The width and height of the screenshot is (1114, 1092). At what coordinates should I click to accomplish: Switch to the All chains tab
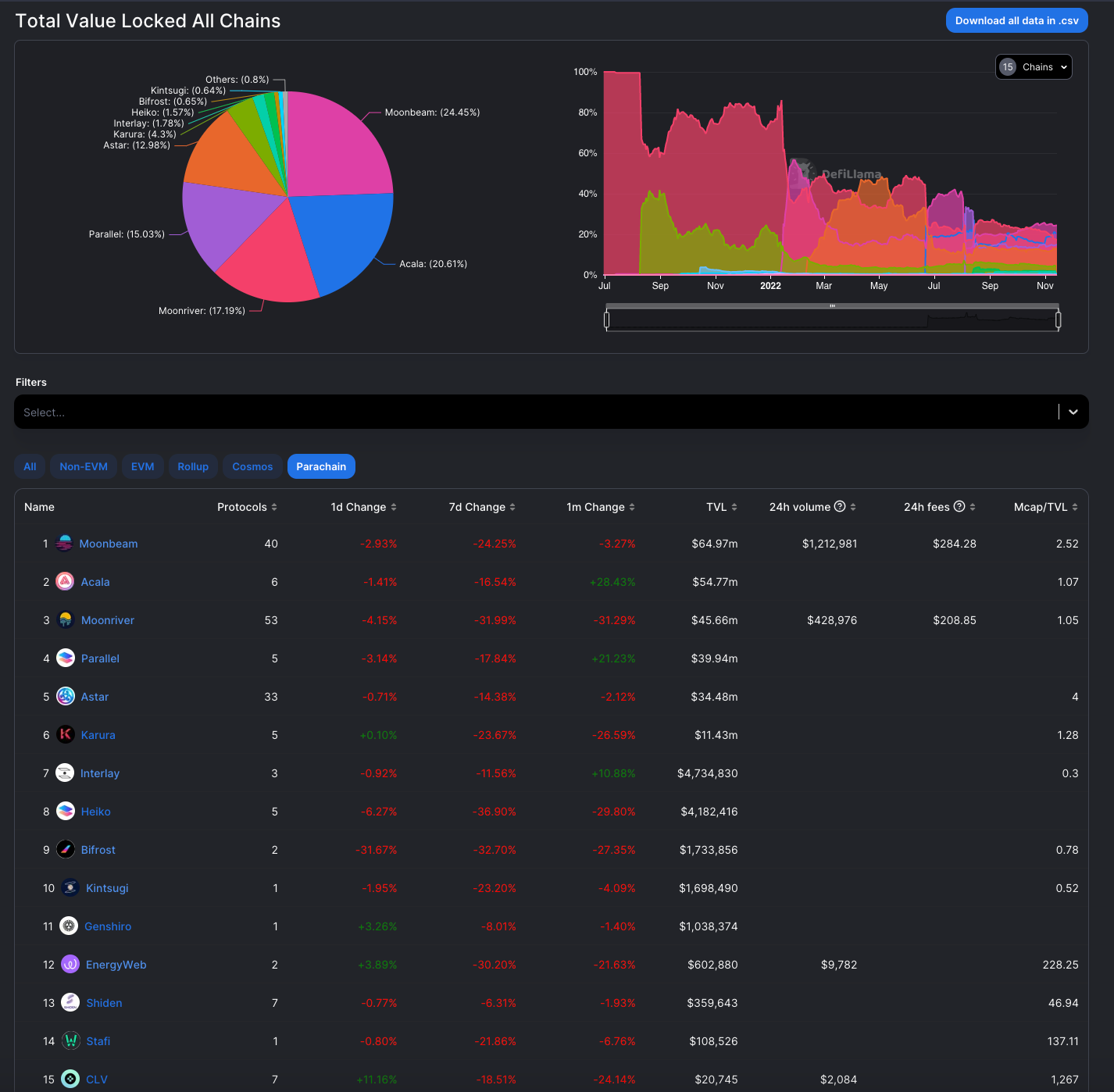[30, 466]
